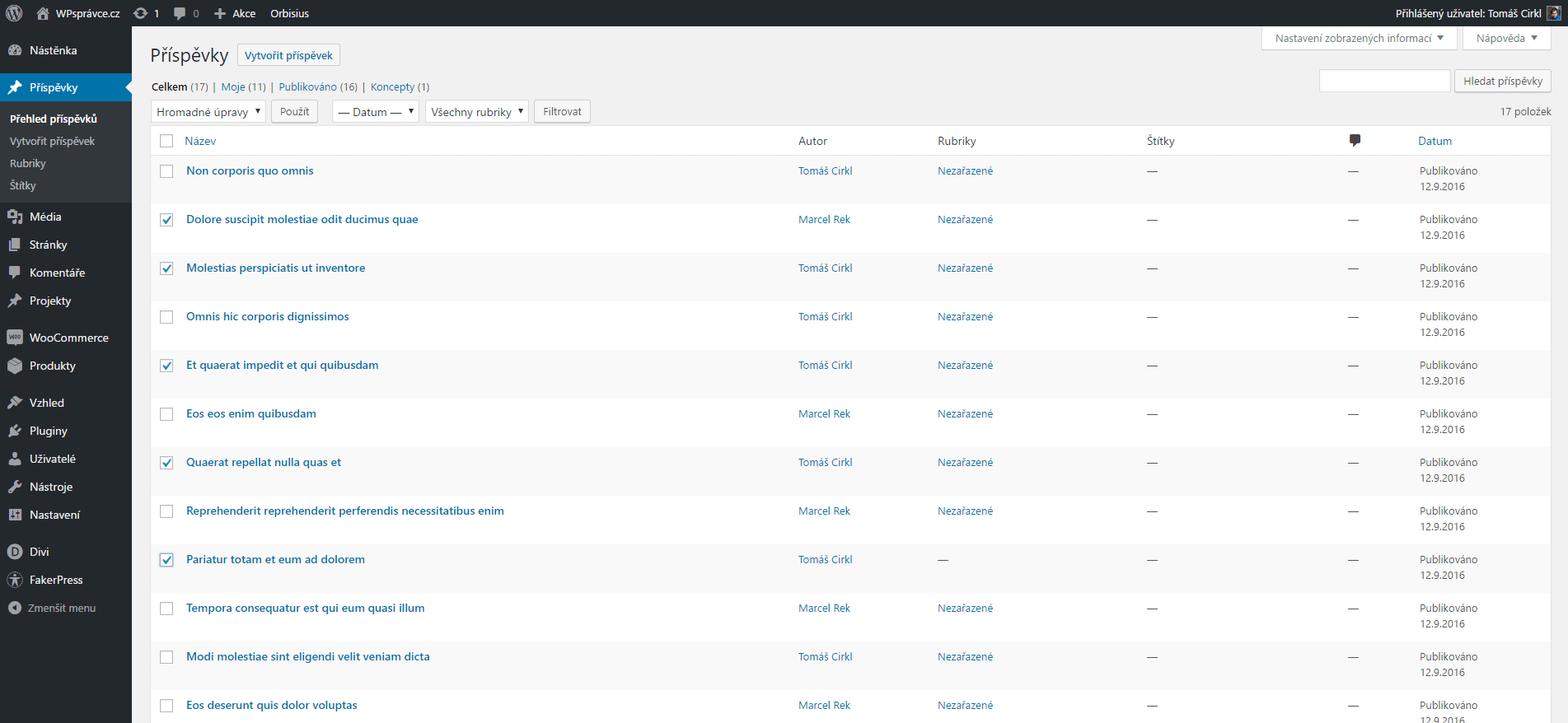Viewport: 1568px width, 723px height.
Task: Open the Všechny rubriky category dropdown
Action: [477, 111]
